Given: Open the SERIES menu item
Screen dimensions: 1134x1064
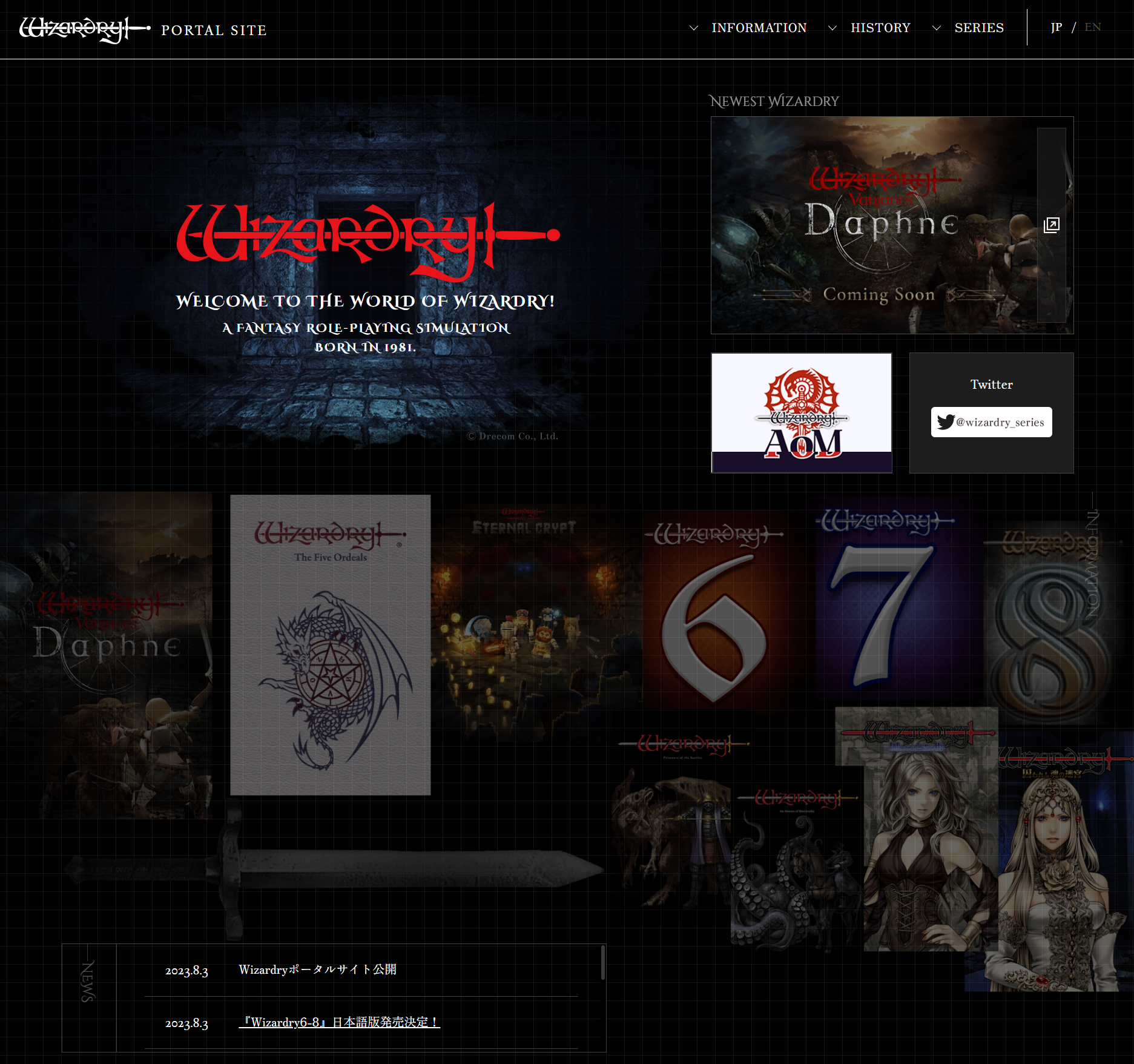Looking at the screenshot, I should pos(979,27).
